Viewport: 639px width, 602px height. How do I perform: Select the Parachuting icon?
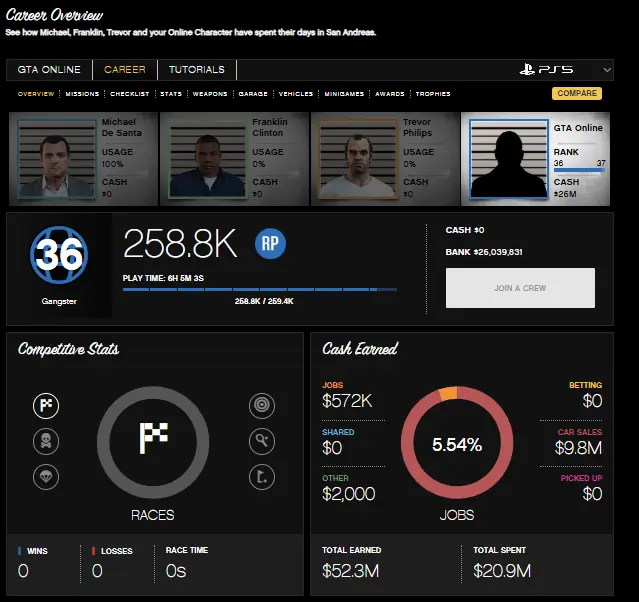coord(45,476)
